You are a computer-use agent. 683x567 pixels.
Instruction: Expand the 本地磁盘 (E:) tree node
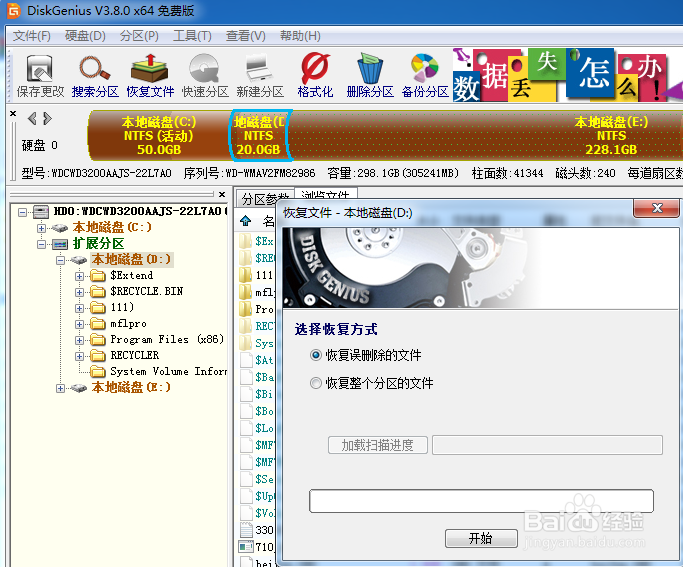[x=60, y=388]
